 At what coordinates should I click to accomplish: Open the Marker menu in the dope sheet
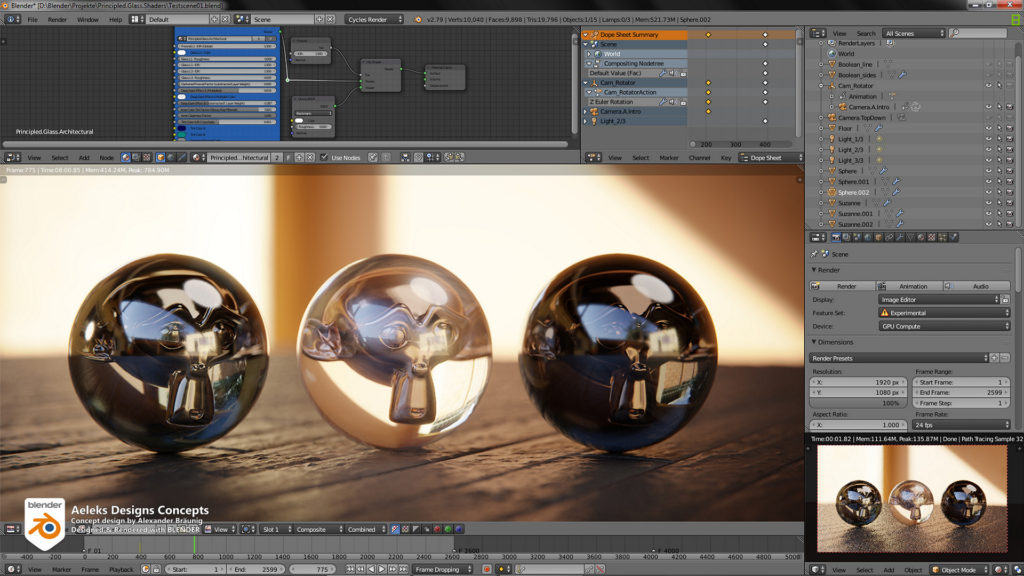click(x=669, y=157)
